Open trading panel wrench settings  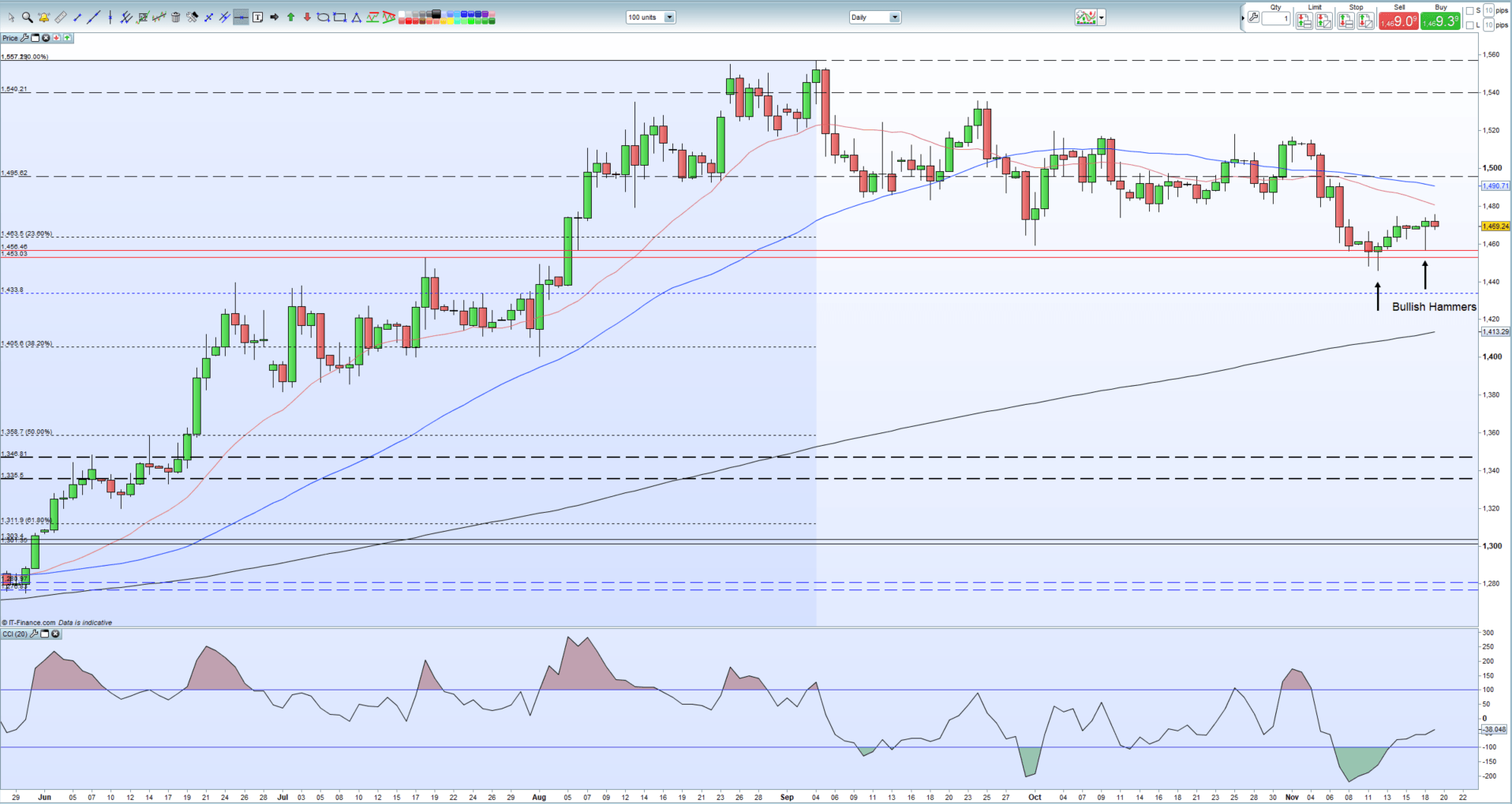pyautogui.click(x=1253, y=17)
